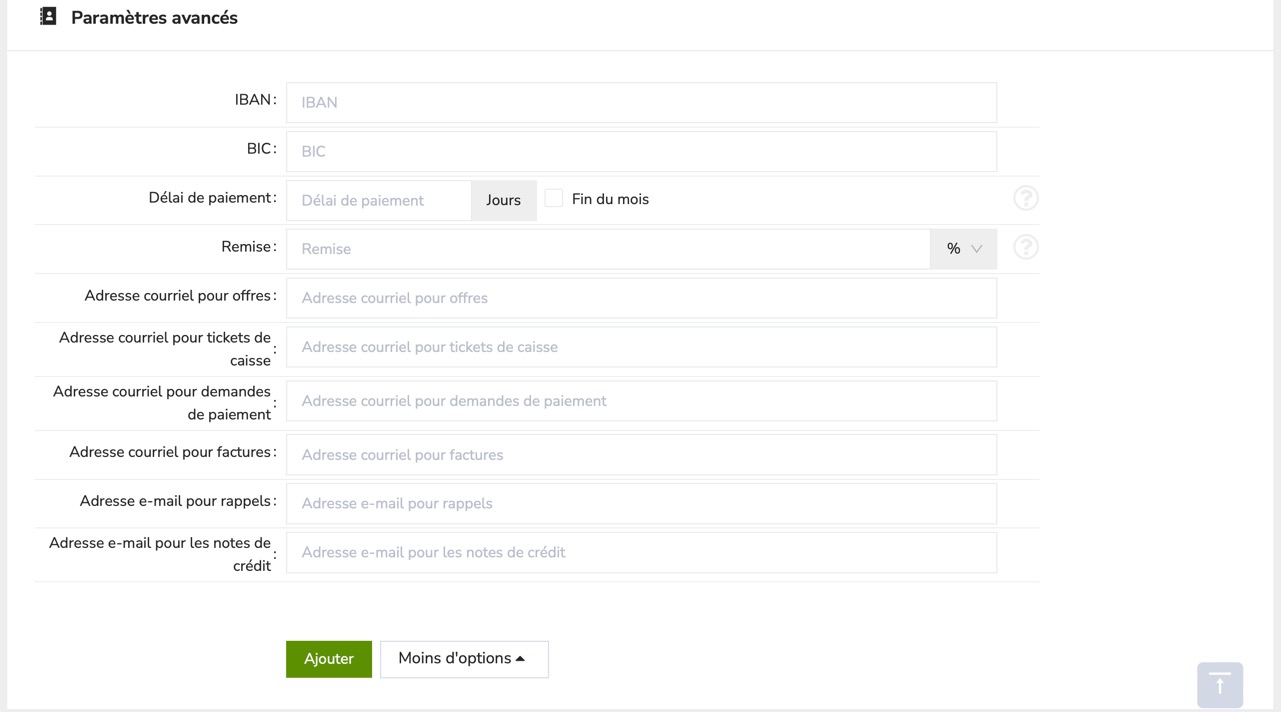Click Adresse courriel pour tickets de caisse field
This screenshot has width=1281, height=712.
click(x=641, y=347)
